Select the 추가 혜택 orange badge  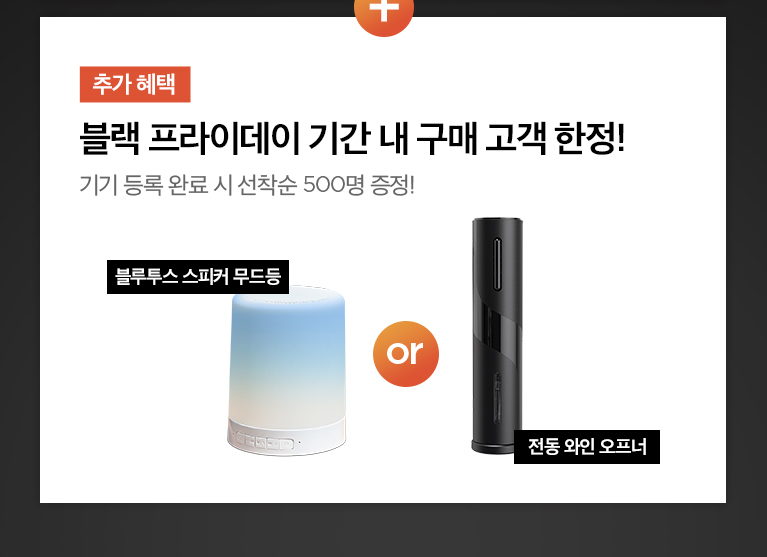point(135,84)
